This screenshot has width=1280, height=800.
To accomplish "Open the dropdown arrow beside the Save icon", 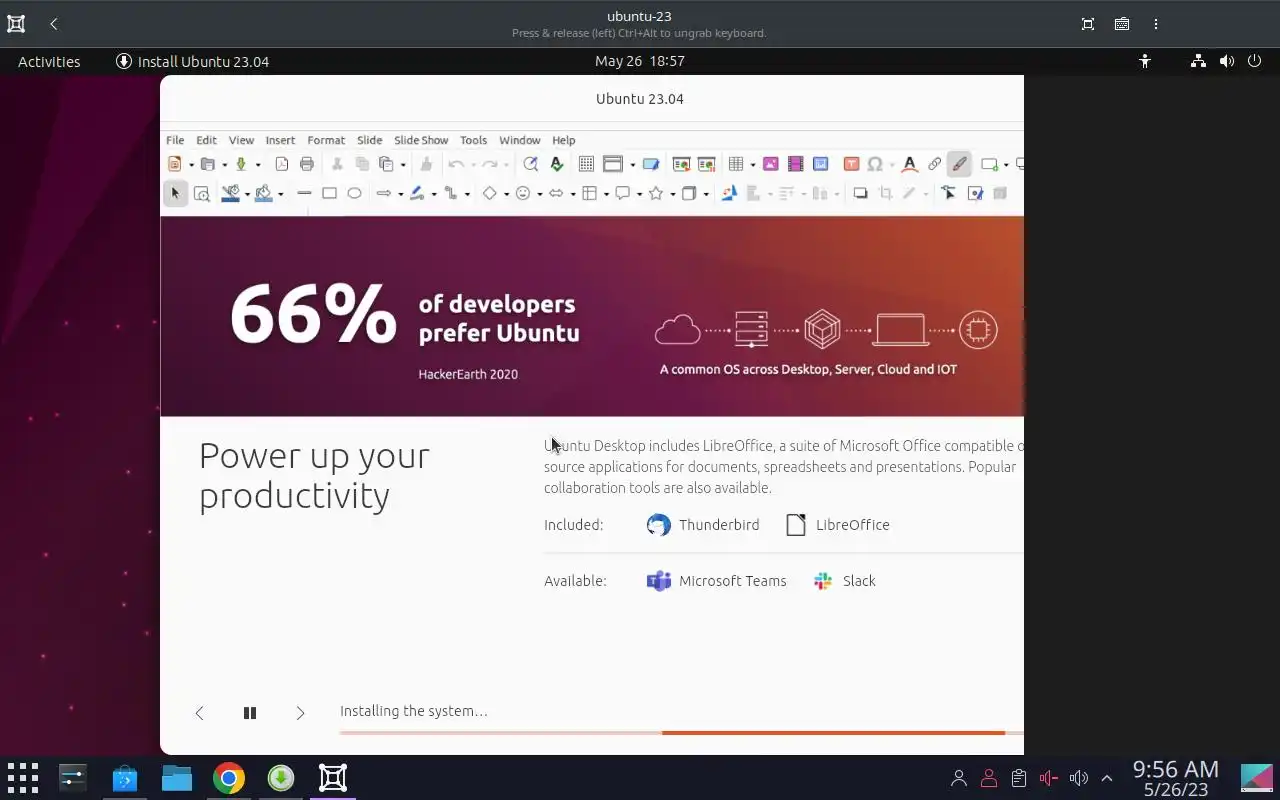I will pos(257,165).
